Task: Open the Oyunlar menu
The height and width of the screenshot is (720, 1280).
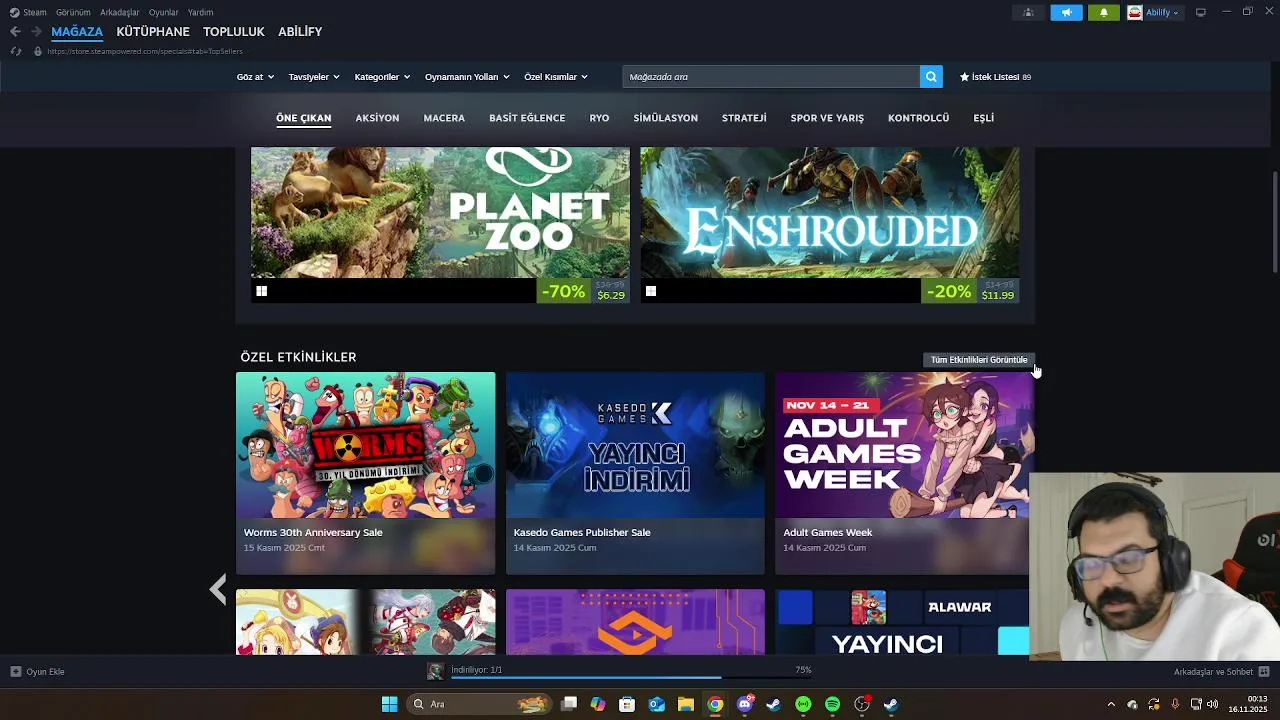Action: pos(164,12)
